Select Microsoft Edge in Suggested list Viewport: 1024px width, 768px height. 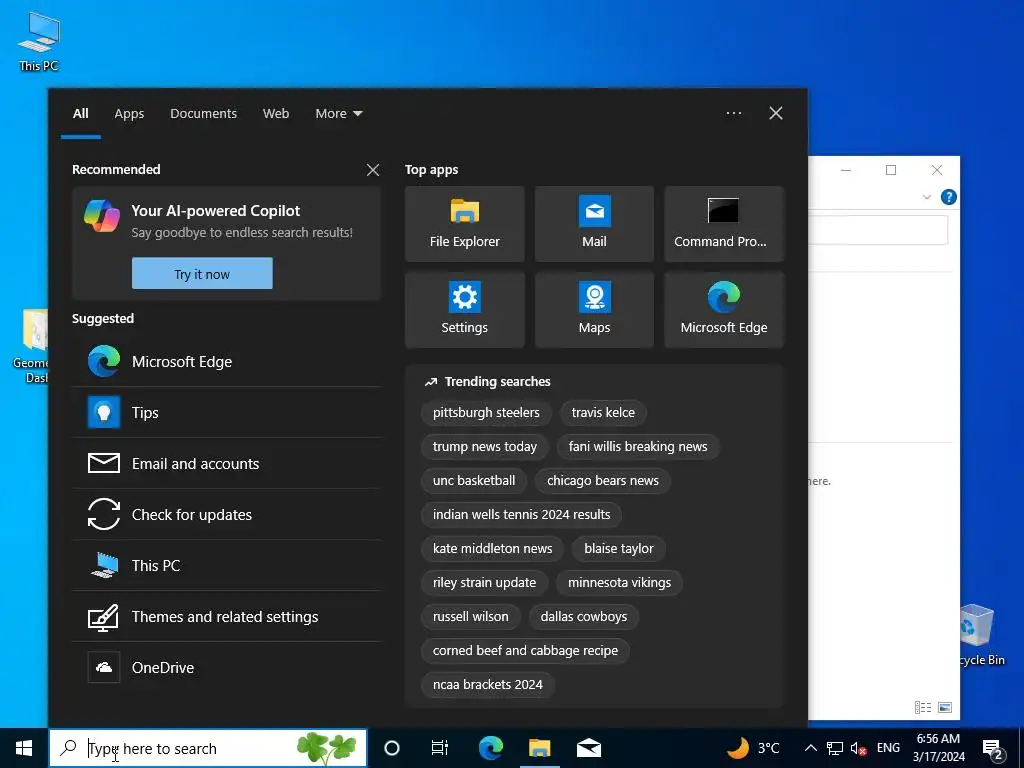tap(227, 361)
